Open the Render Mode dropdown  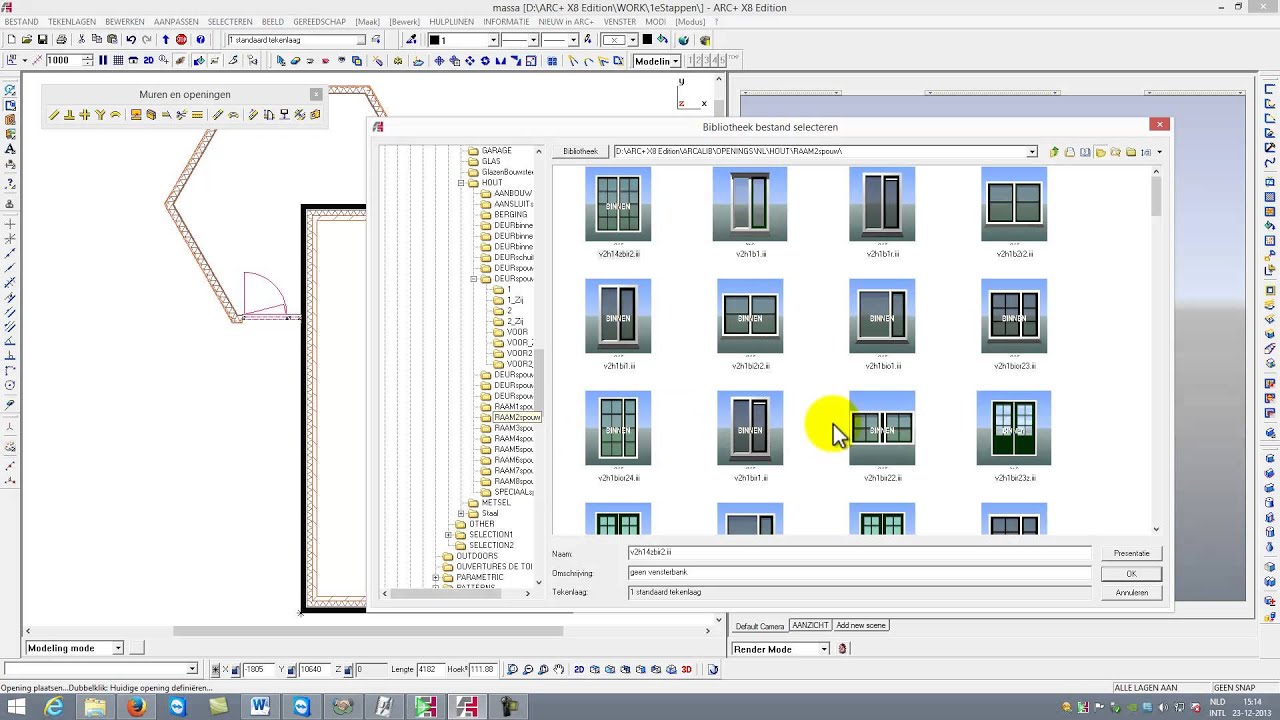824,649
